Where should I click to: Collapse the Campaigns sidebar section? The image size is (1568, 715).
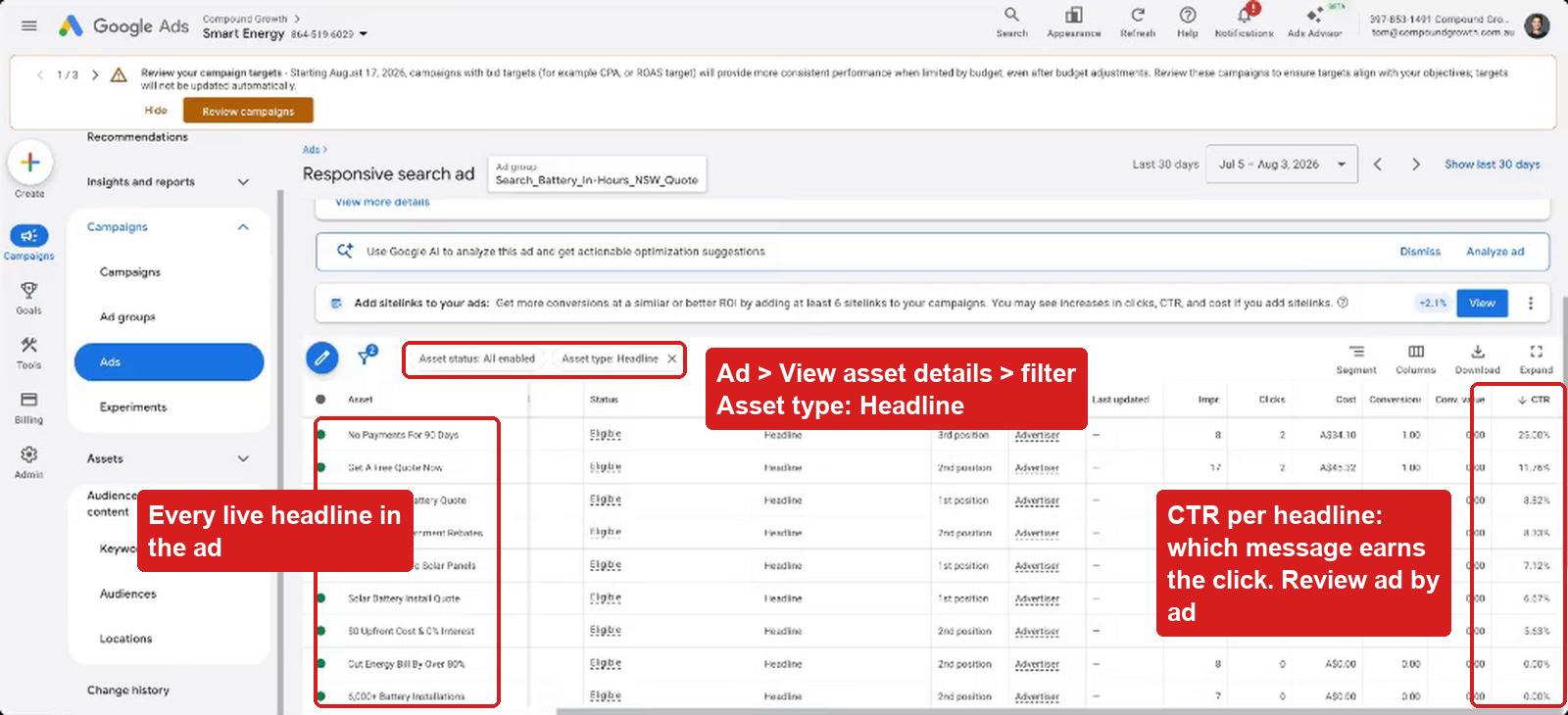pyautogui.click(x=244, y=227)
